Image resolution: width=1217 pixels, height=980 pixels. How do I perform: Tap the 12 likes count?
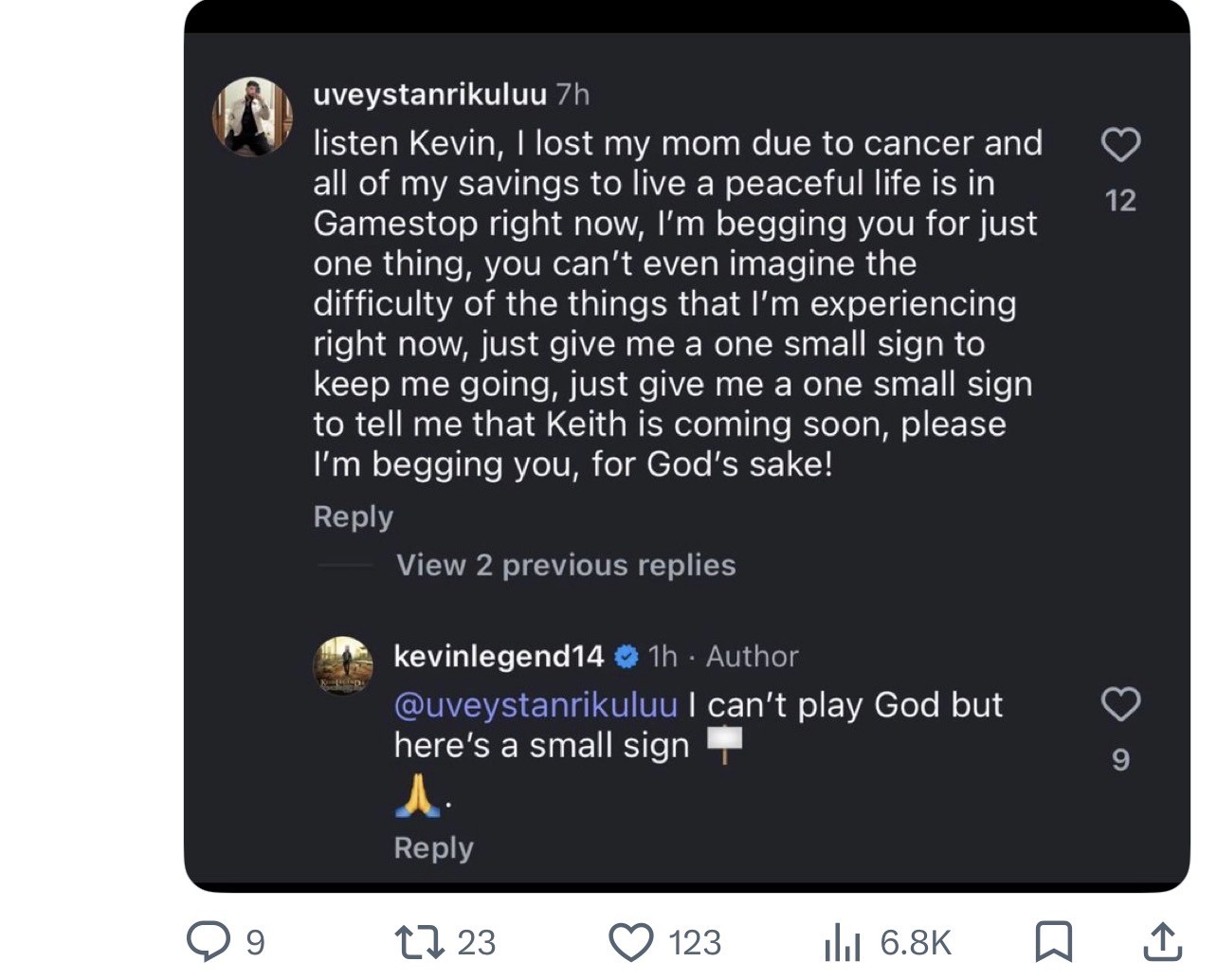click(x=1120, y=200)
